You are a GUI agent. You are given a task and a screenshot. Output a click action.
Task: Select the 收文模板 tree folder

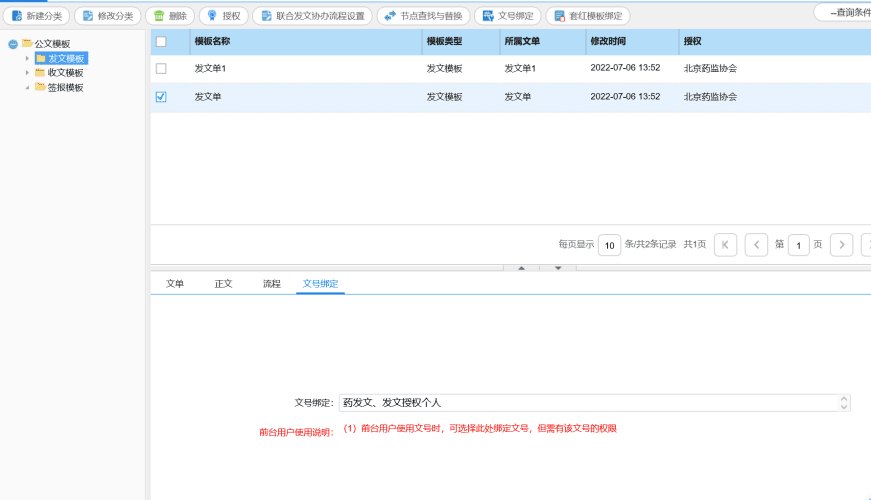coord(66,73)
